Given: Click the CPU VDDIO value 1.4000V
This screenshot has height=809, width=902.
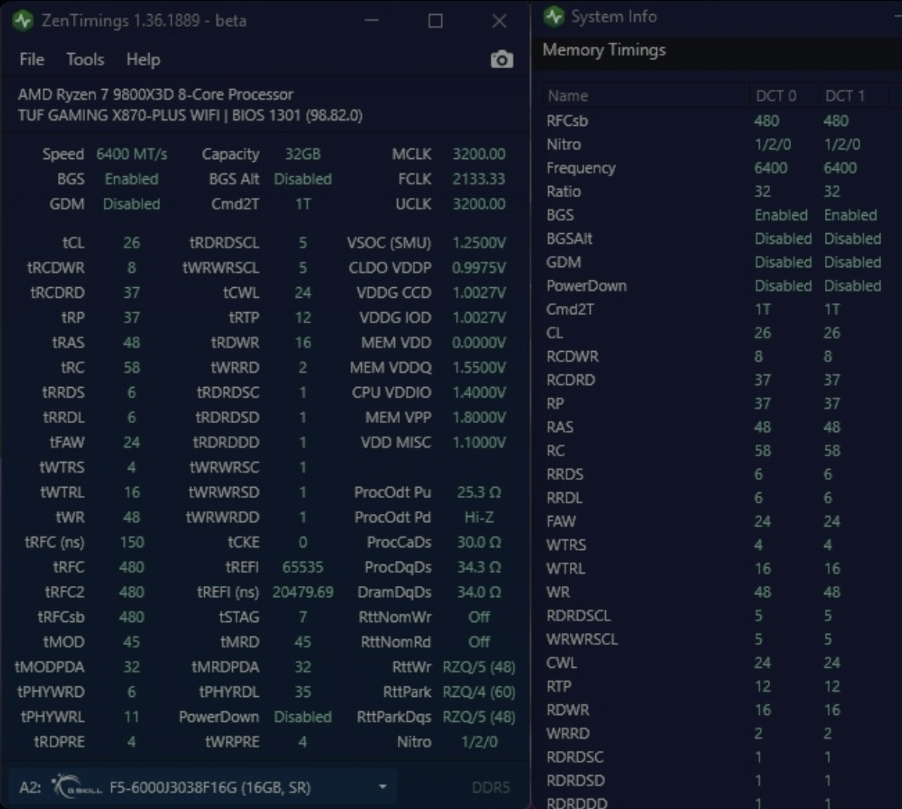Looking at the screenshot, I should tap(479, 392).
